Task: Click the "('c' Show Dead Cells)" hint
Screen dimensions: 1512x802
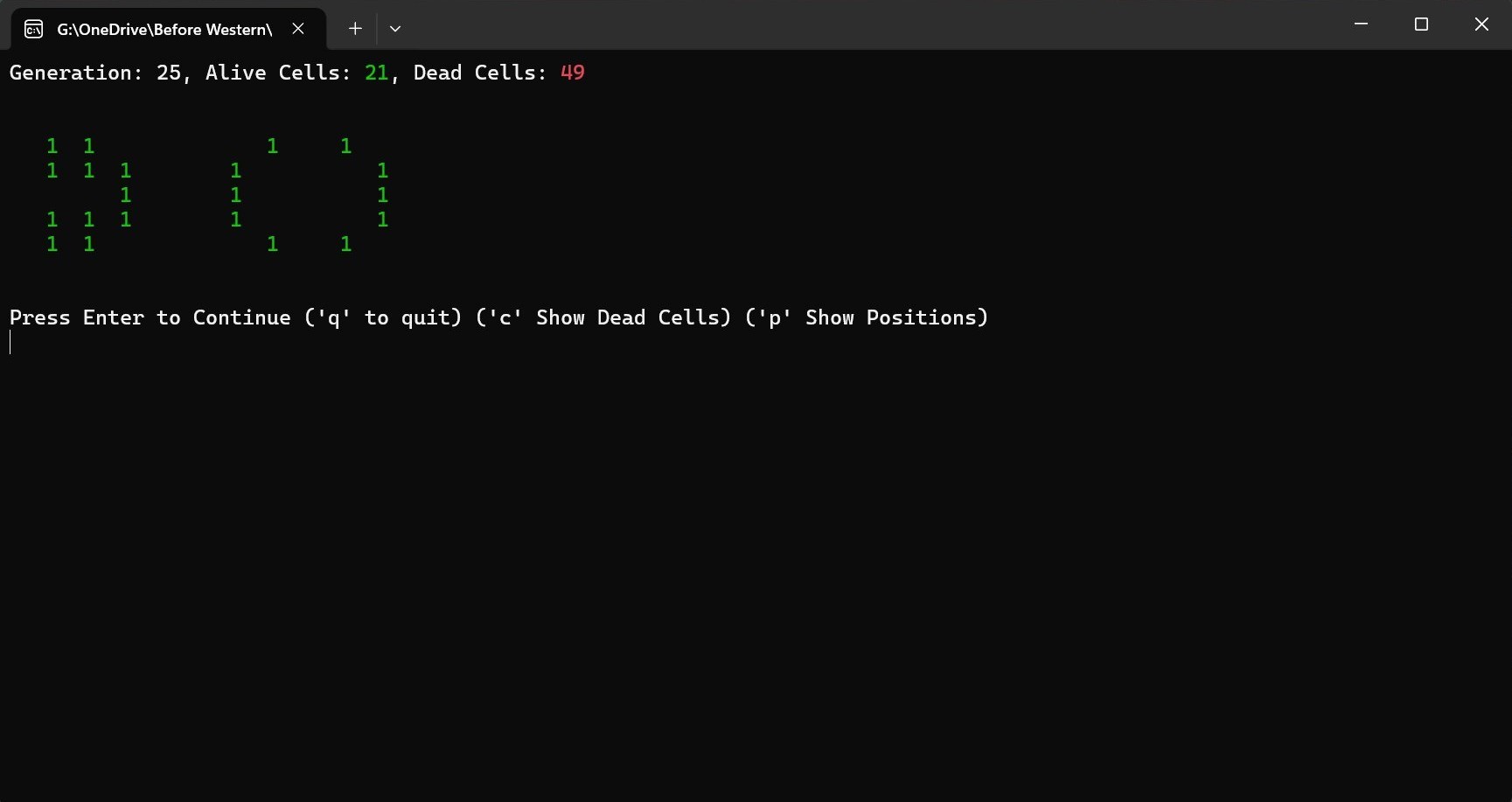Action: tap(603, 317)
